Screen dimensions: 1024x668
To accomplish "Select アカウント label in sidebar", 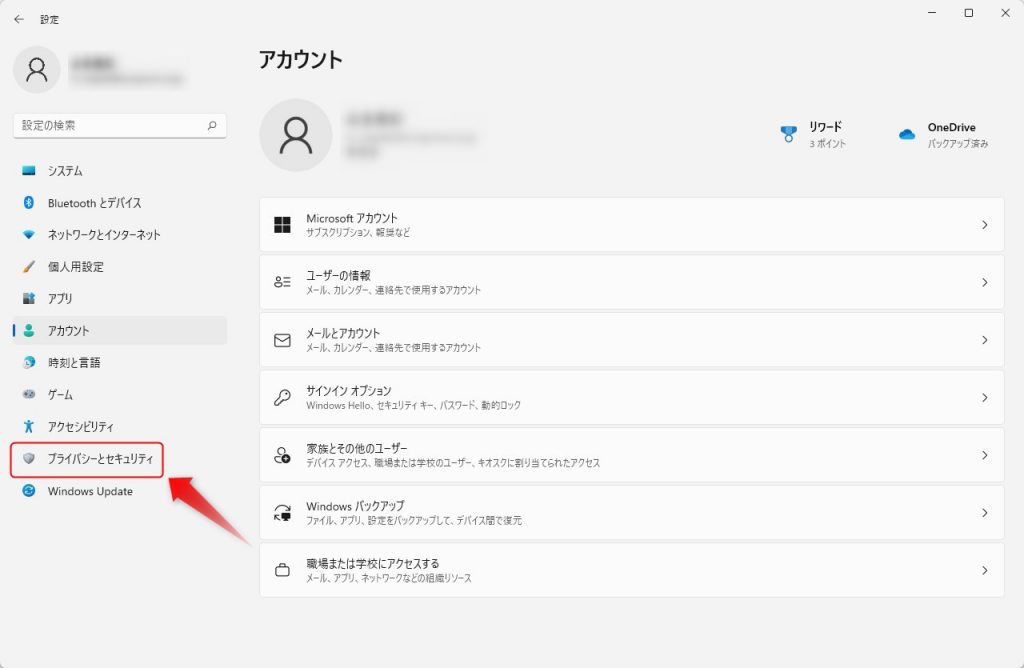I will click(x=69, y=330).
